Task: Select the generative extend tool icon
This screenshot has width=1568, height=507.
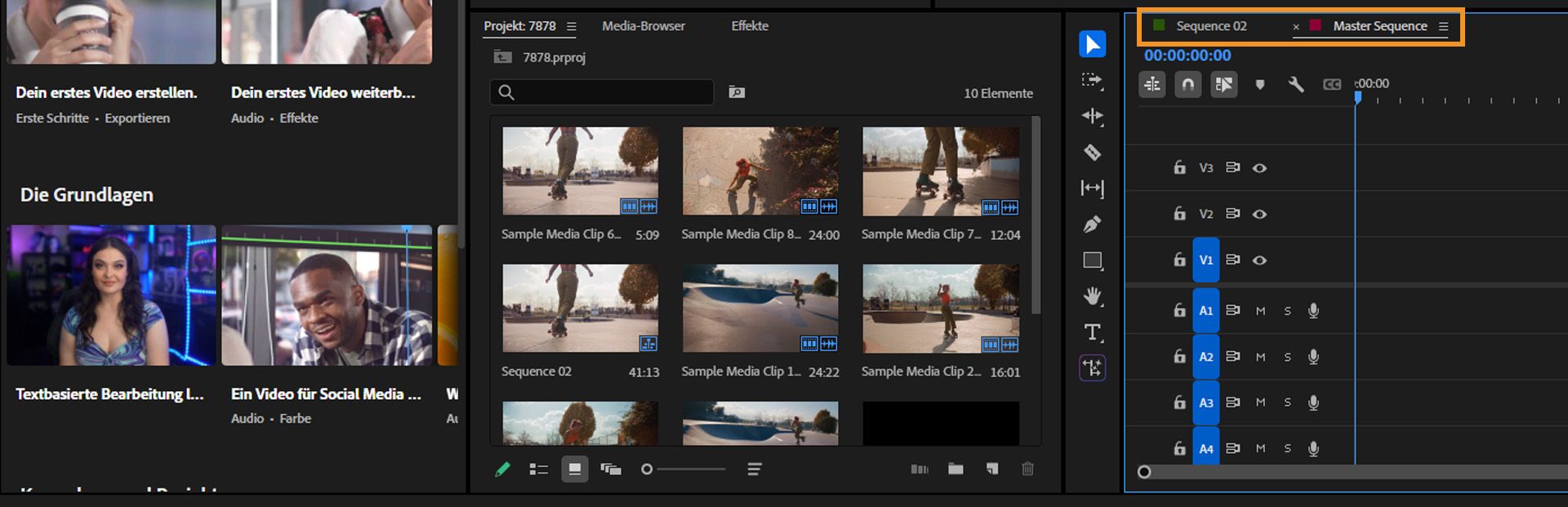Action: click(x=1092, y=368)
